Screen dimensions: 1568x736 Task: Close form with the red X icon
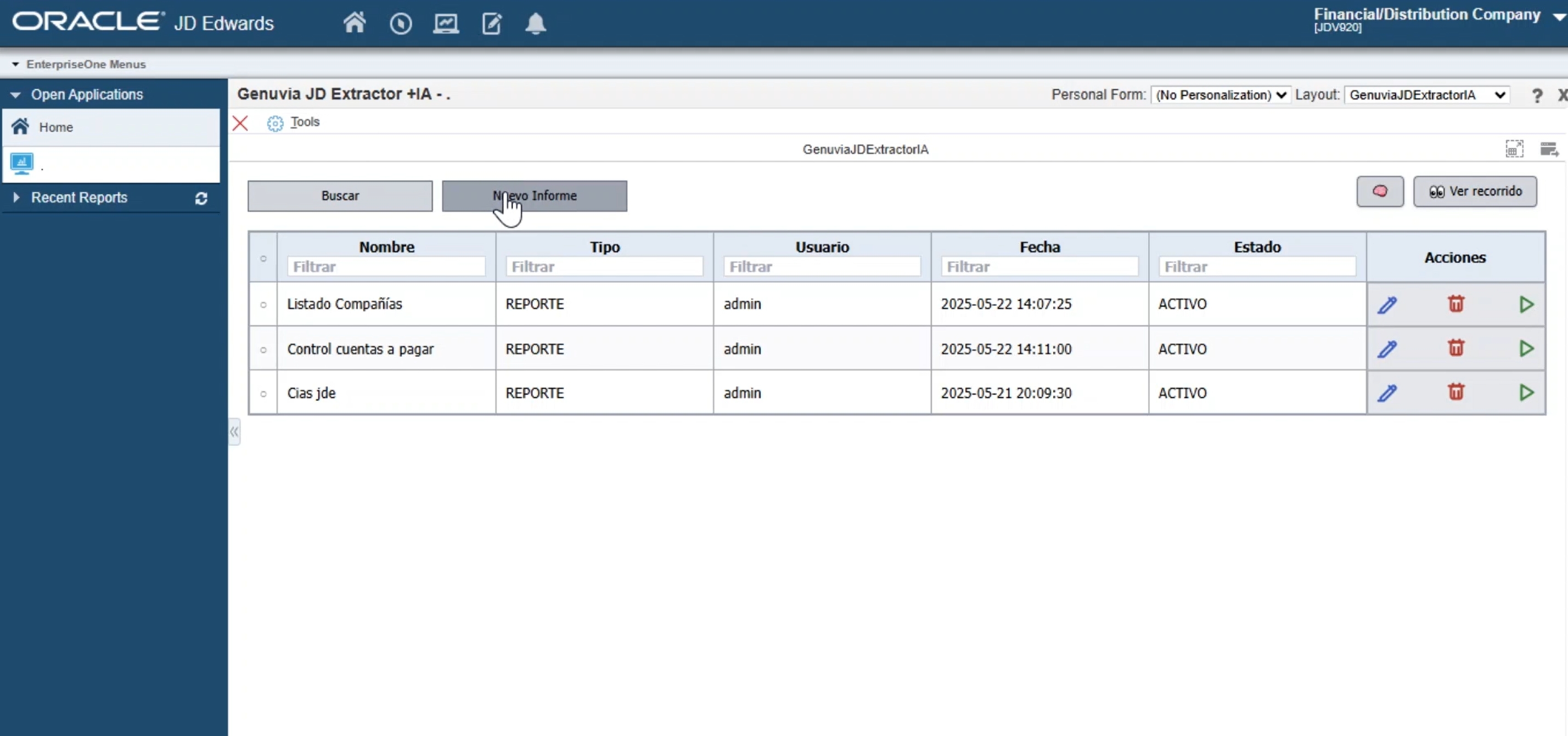(x=240, y=123)
